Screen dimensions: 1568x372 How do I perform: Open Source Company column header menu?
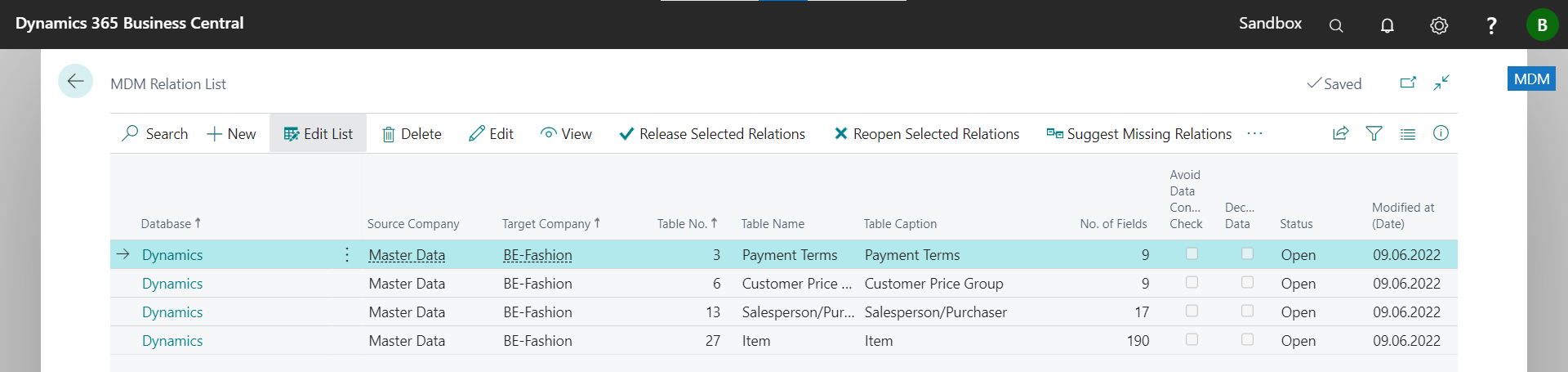point(413,223)
